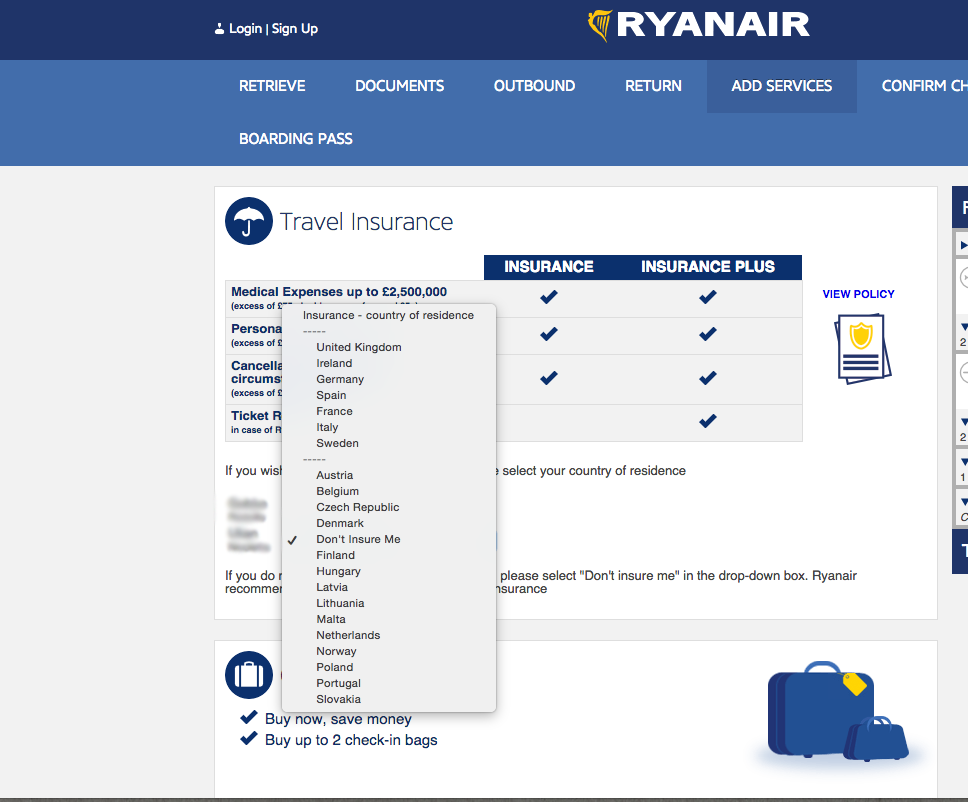The image size is (968, 802).
Task: Click the suitcase baggage section icon
Action: (249, 675)
